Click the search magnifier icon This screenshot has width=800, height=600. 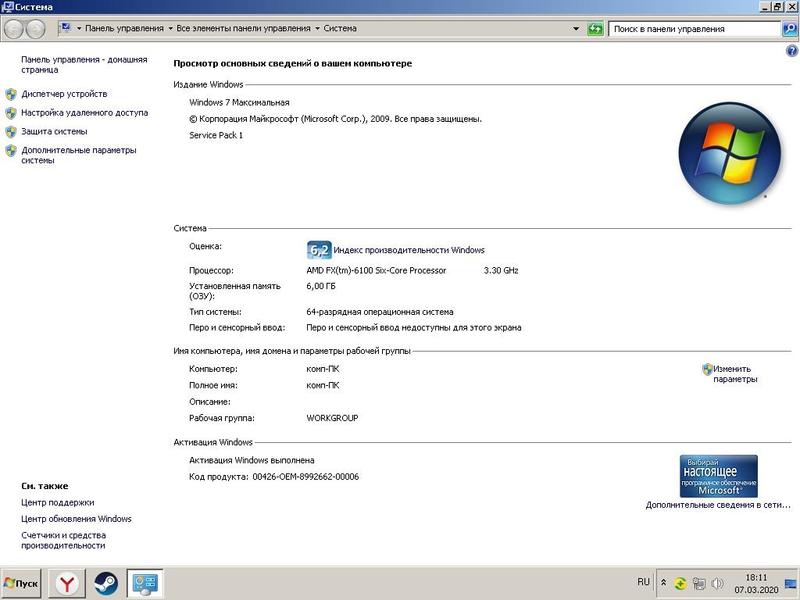(789, 29)
